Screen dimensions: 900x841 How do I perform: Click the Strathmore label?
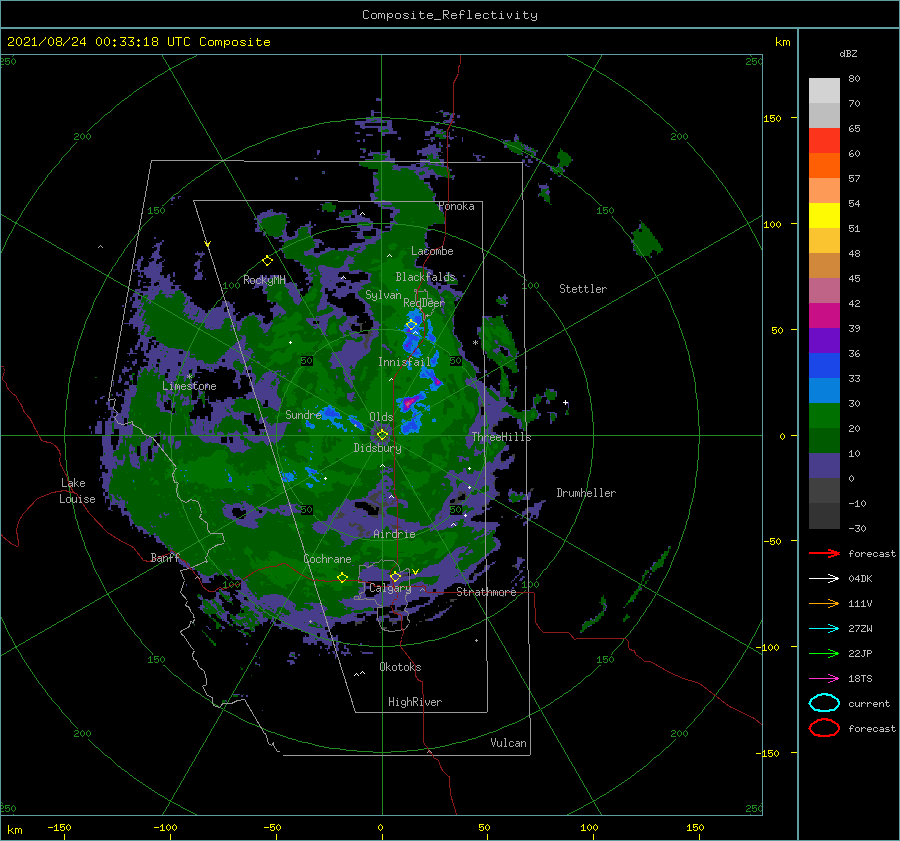pyautogui.click(x=486, y=592)
